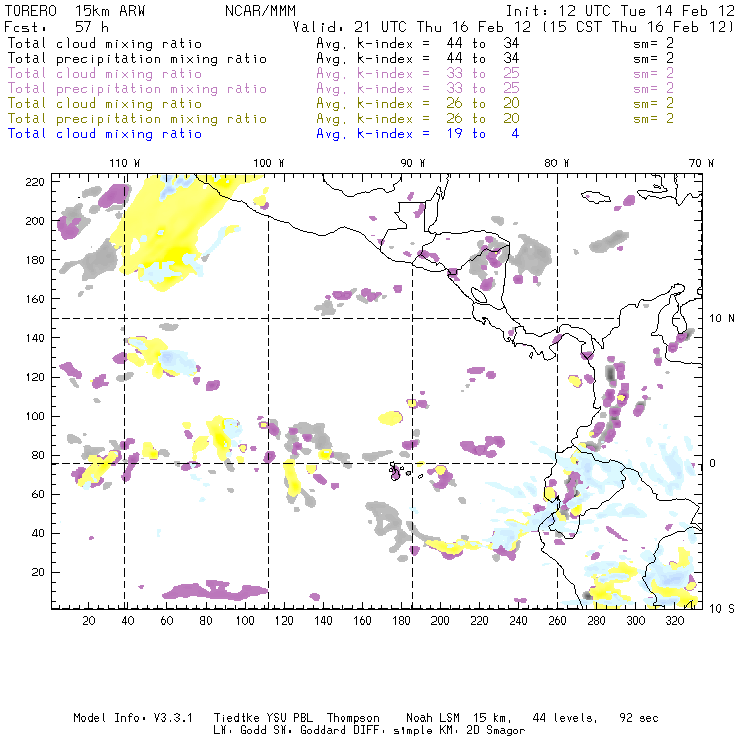740x740 pixels.
Task: Click the '44 levels' footer text
Action: pos(565,718)
